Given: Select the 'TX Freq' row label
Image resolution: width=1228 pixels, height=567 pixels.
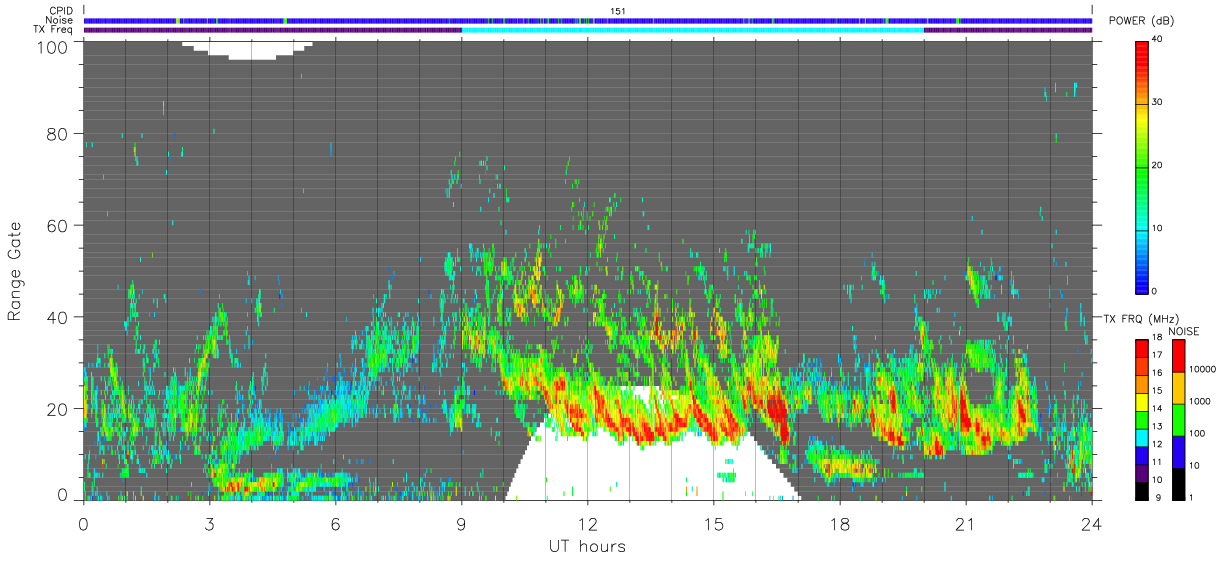Looking at the screenshot, I should point(54,30).
